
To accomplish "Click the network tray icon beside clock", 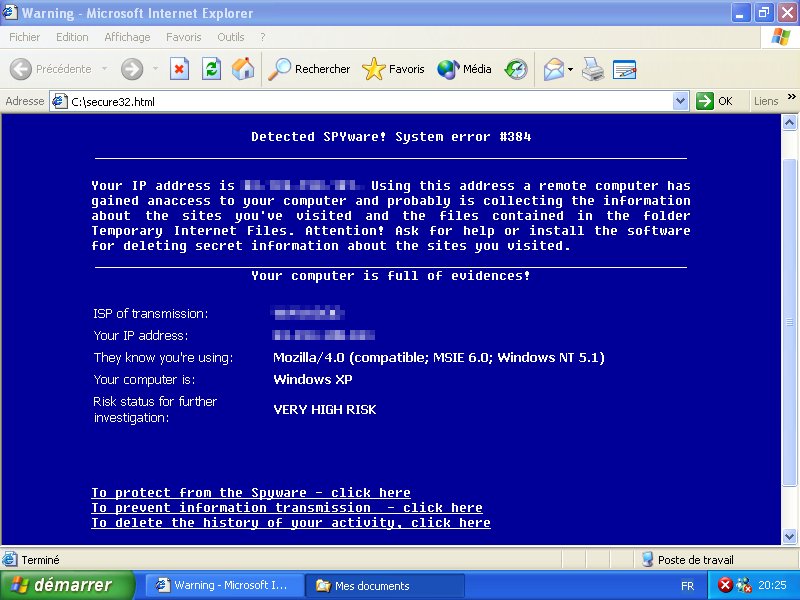I will tap(744, 585).
